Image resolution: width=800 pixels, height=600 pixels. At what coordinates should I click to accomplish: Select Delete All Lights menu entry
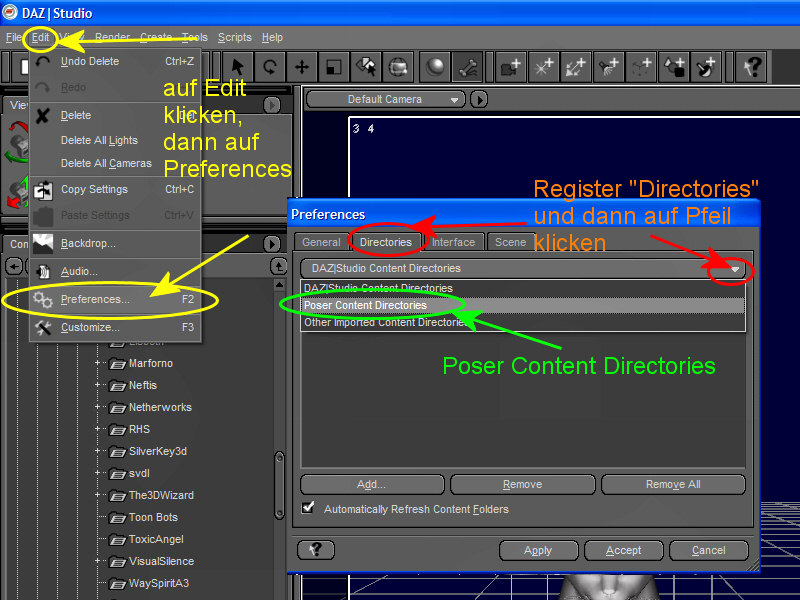click(115, 140)
